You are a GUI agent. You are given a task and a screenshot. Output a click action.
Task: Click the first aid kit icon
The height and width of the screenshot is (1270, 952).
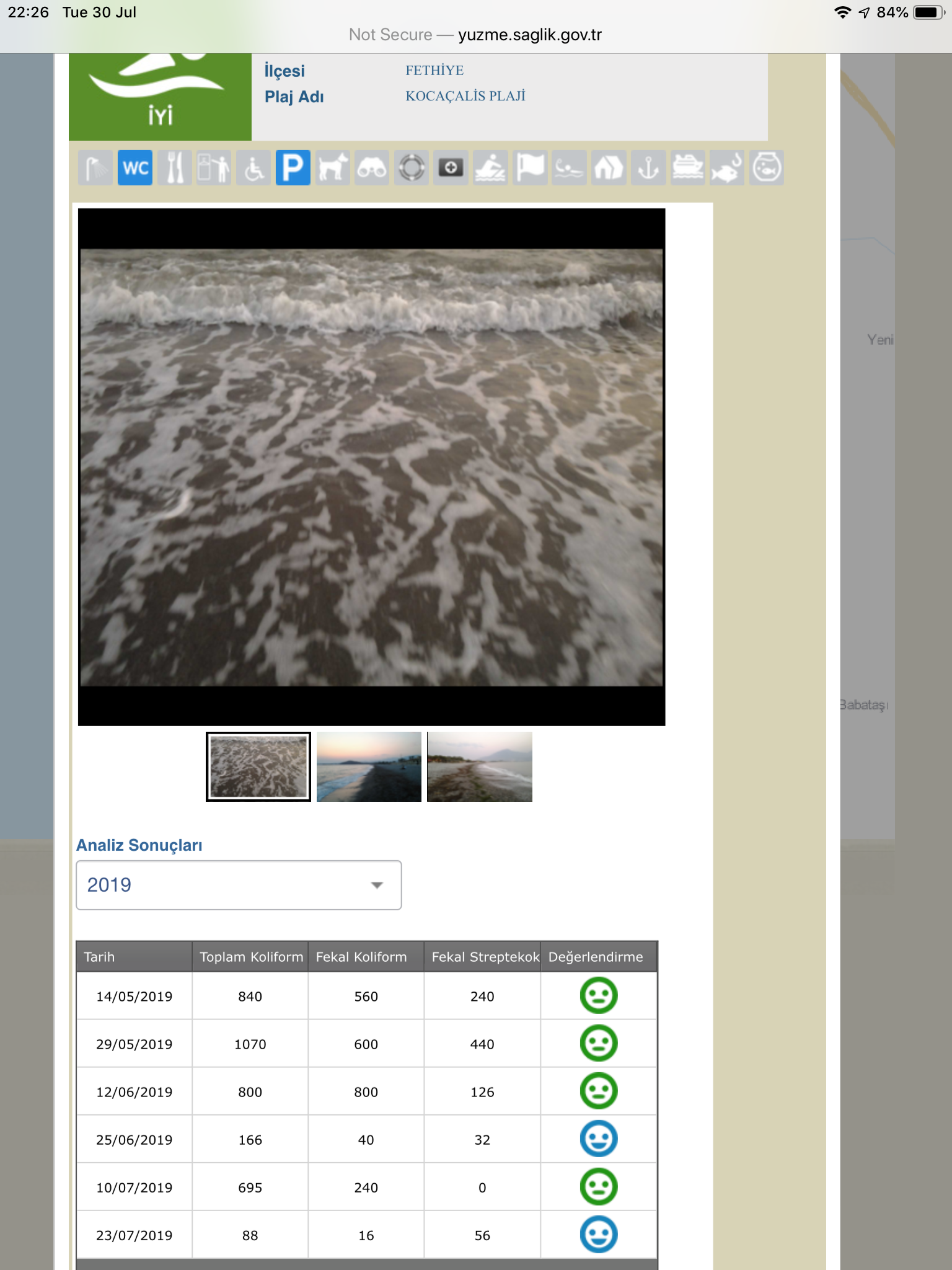tap(451, 167)
